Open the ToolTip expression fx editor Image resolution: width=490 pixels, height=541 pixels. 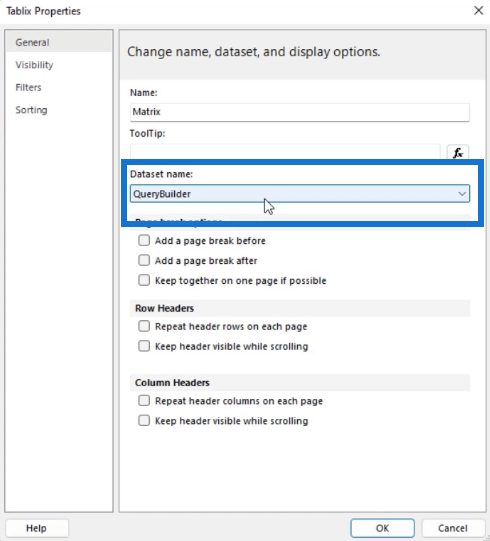[x=458, y=153]
